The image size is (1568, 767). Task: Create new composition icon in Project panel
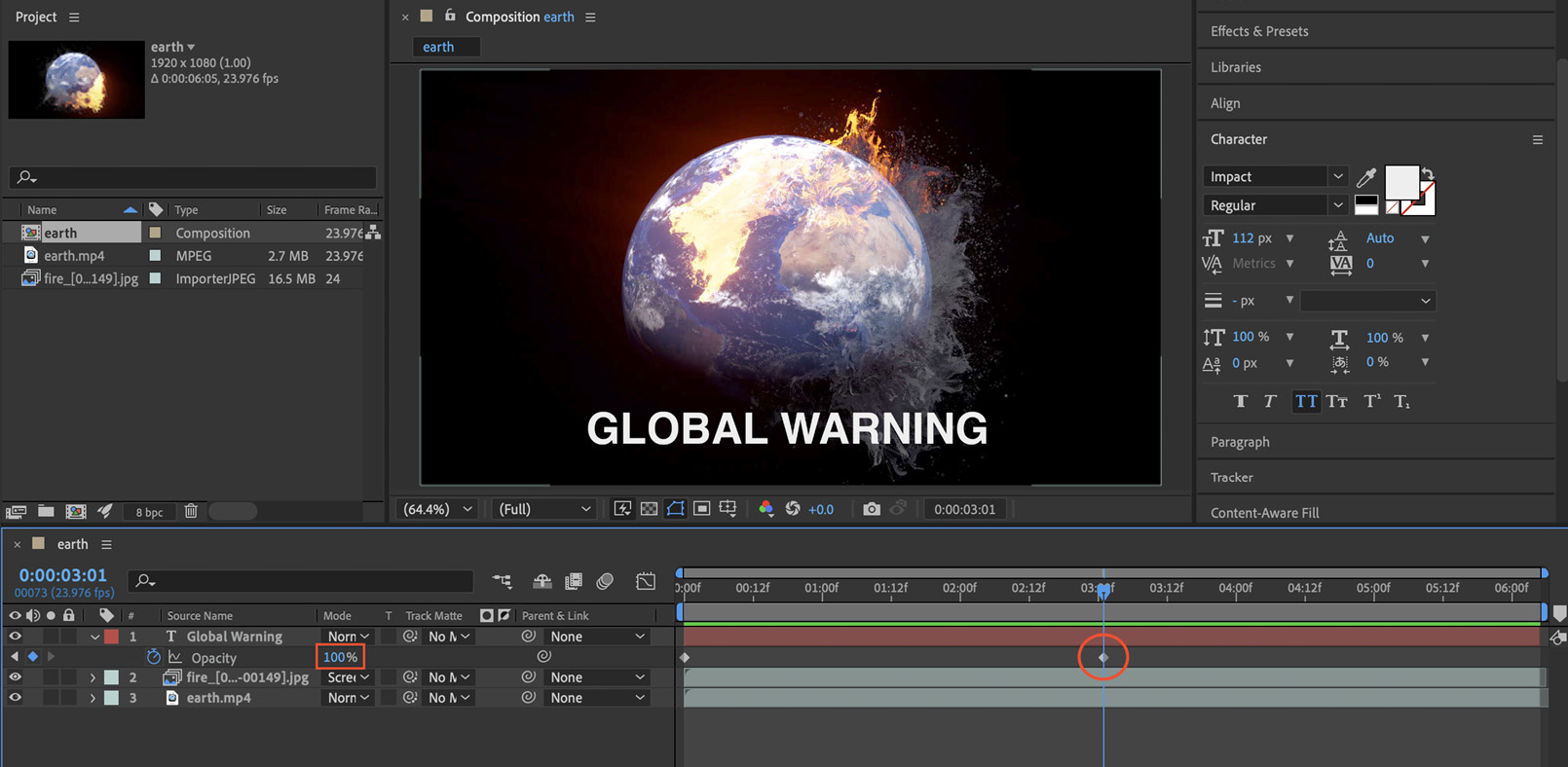click(x=75, y=511)
